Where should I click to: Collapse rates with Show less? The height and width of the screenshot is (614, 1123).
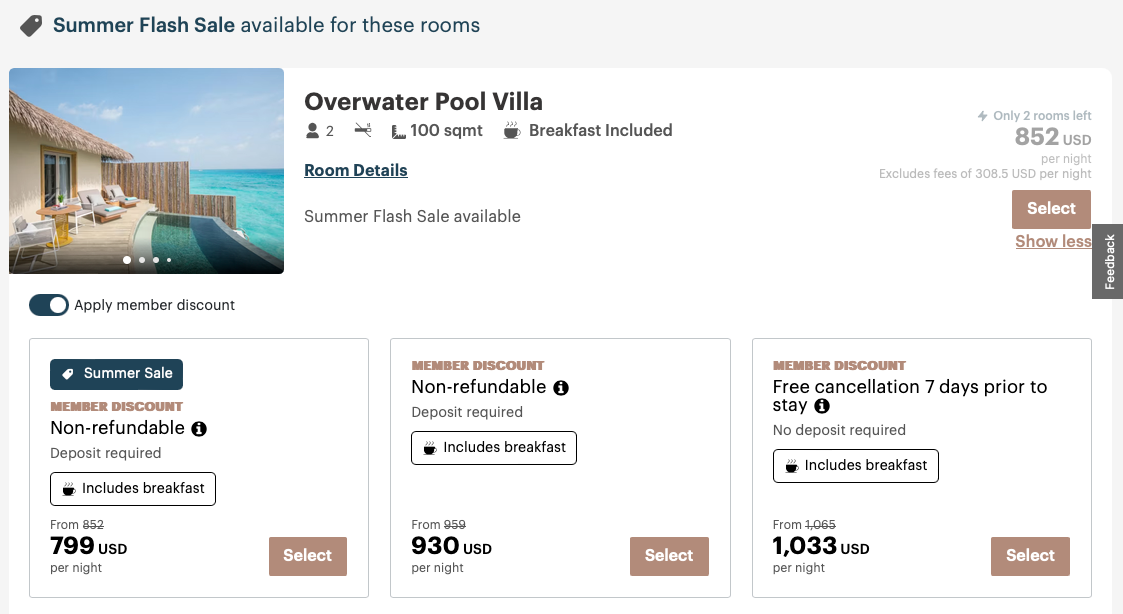pos(1053,241)
